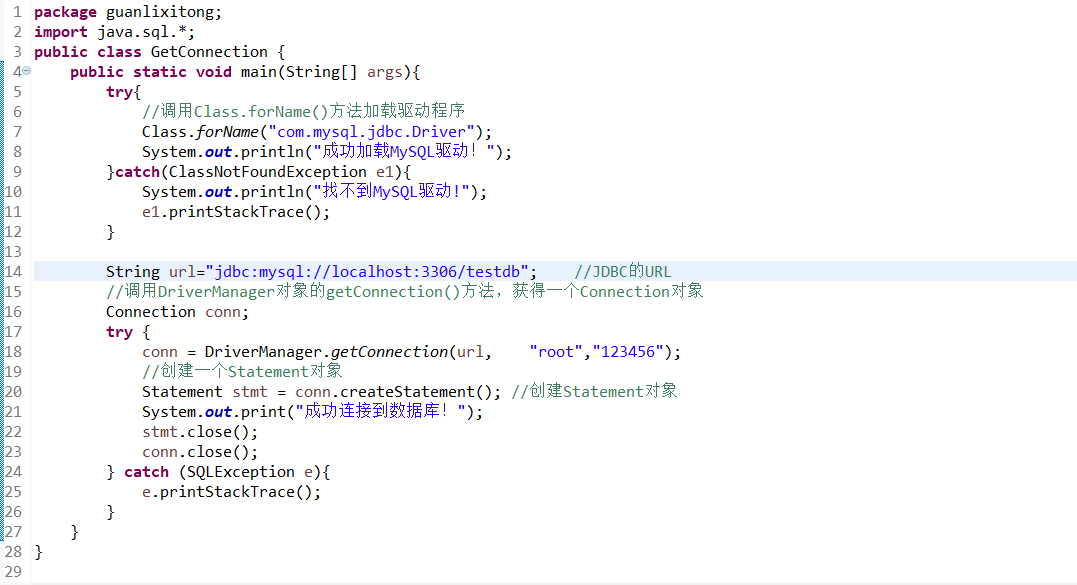Click 'e.printStackTrace();' on line 25
The width and height of the screenshot is (1077, 585).
(231, 492)
